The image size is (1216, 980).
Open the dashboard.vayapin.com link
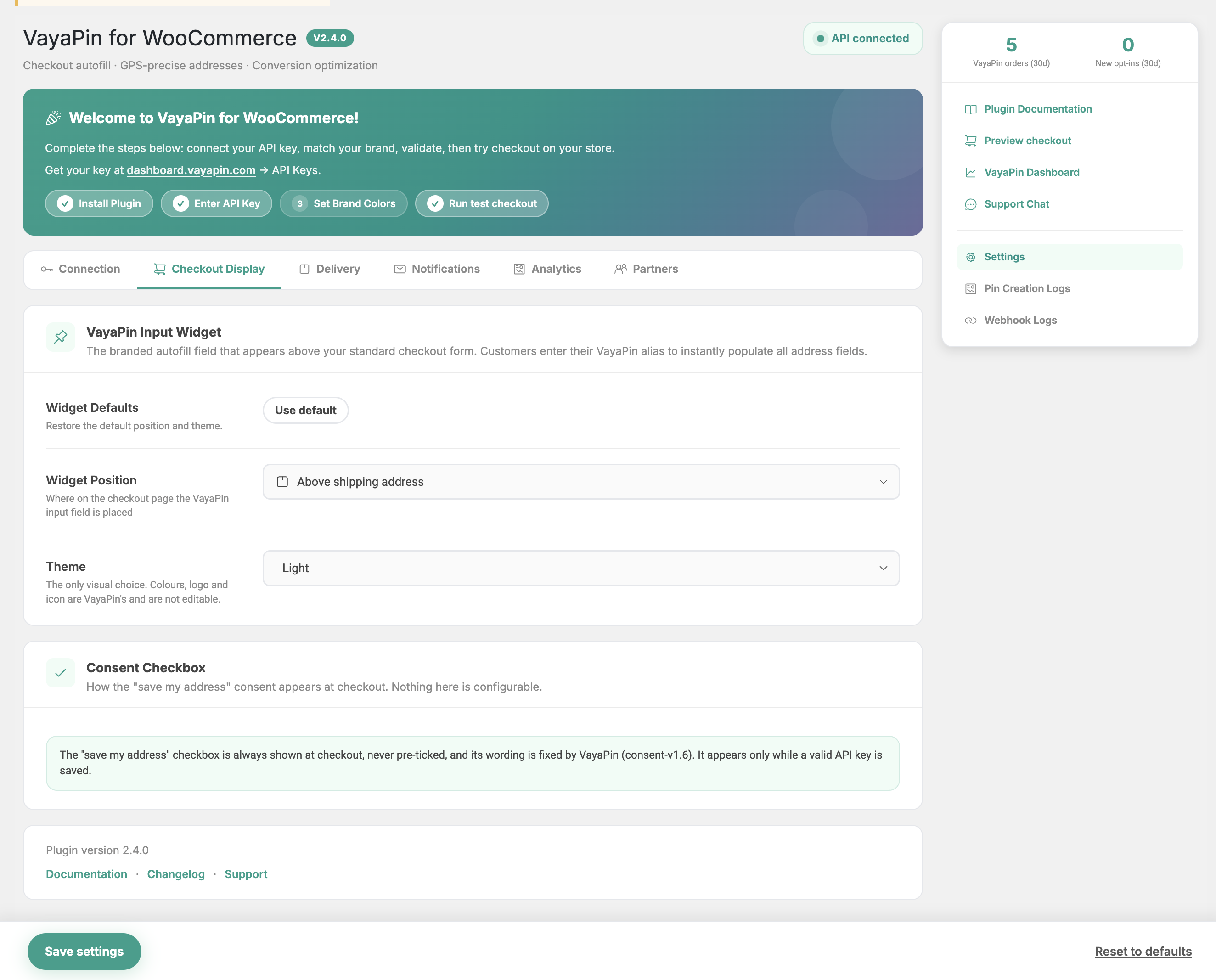point(191,170)
